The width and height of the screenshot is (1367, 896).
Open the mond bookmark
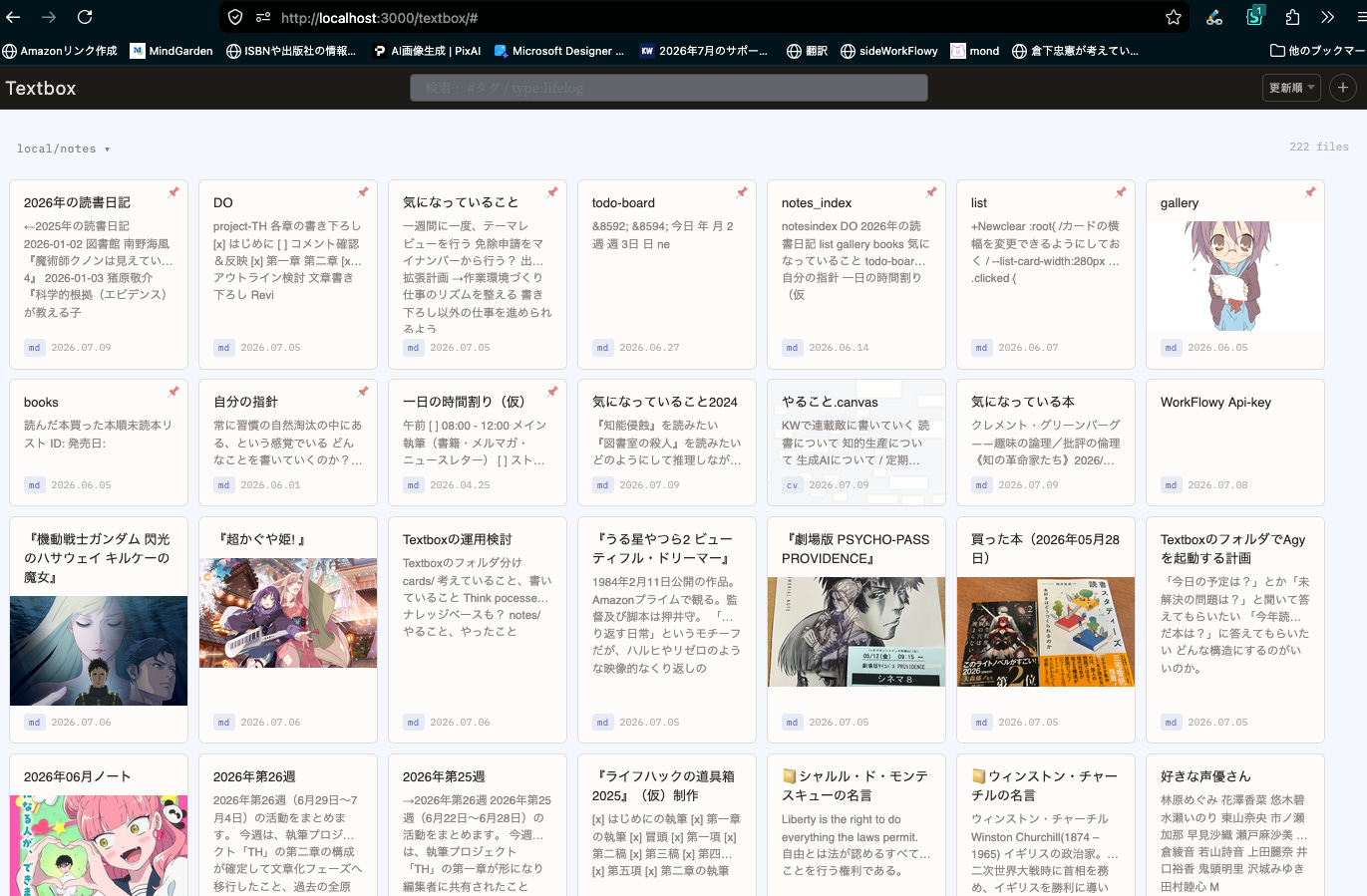pos(975,51)
